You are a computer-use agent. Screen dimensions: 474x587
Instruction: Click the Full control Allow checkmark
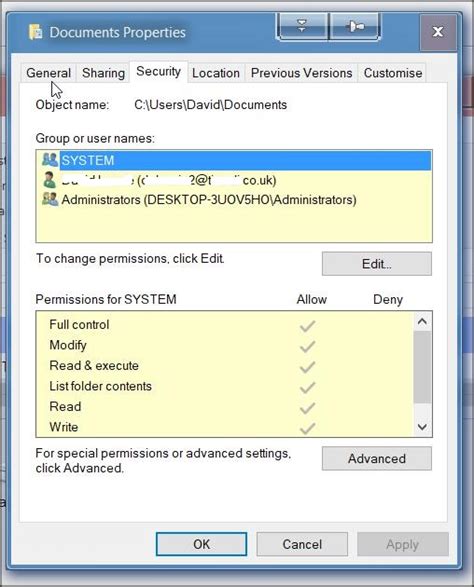[x=307, y=326]
